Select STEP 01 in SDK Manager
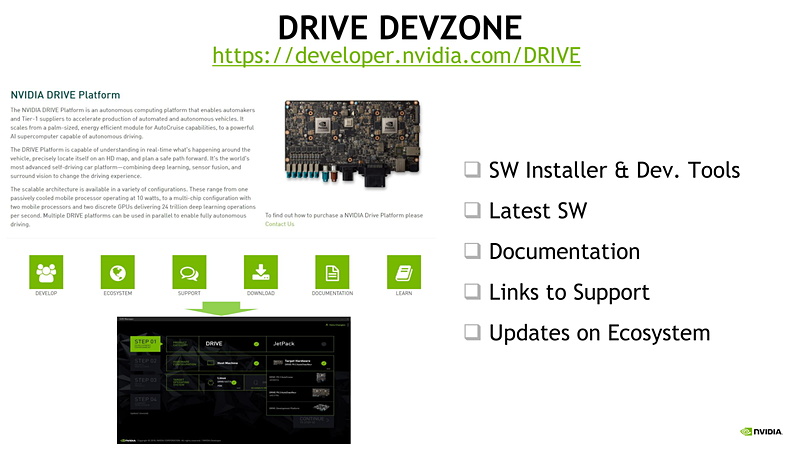Viewport: 800px width, 450px height. (145, 344)
